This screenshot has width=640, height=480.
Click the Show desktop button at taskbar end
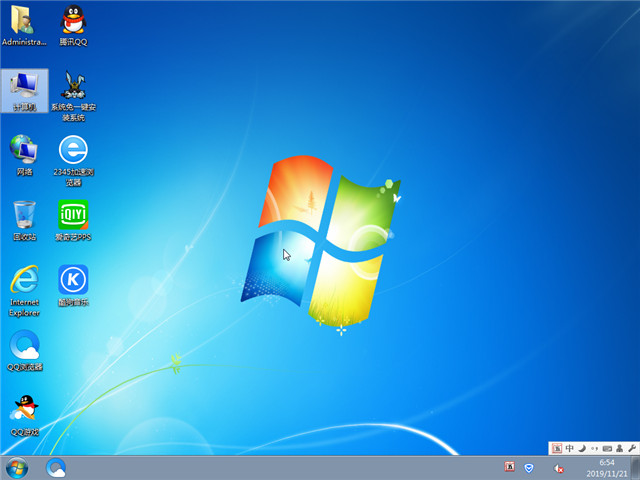pos(635,468)
